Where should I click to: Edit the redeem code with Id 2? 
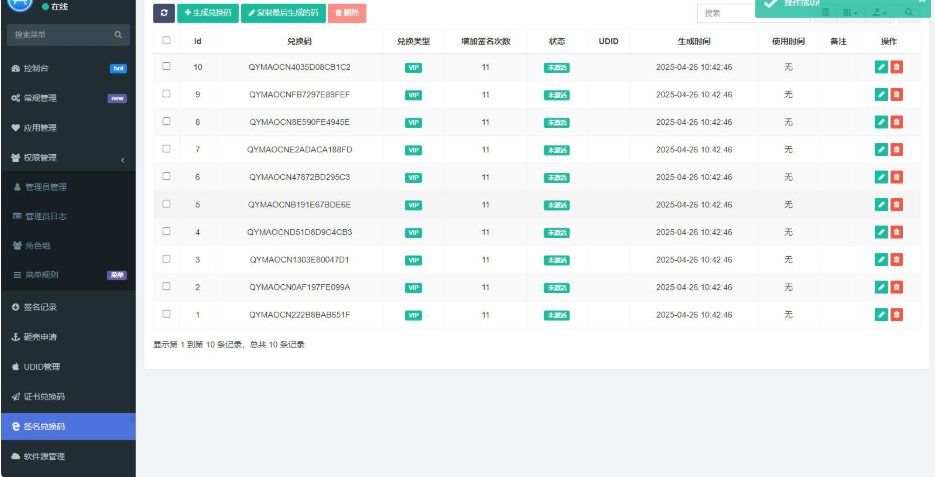[x=881, y=287]
